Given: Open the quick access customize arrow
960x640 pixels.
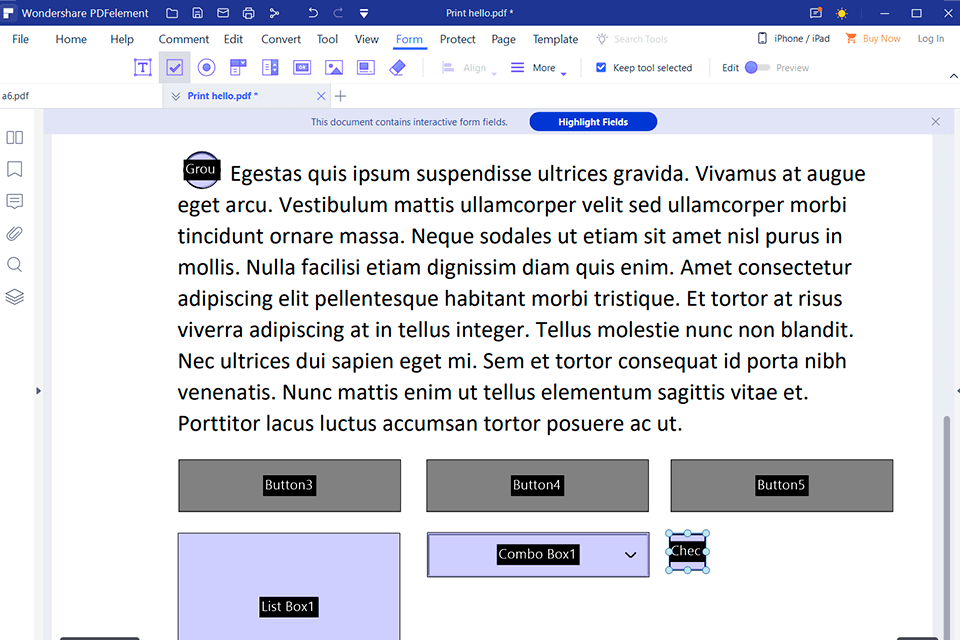Looking at the screenshot, I should coord(364,13).
